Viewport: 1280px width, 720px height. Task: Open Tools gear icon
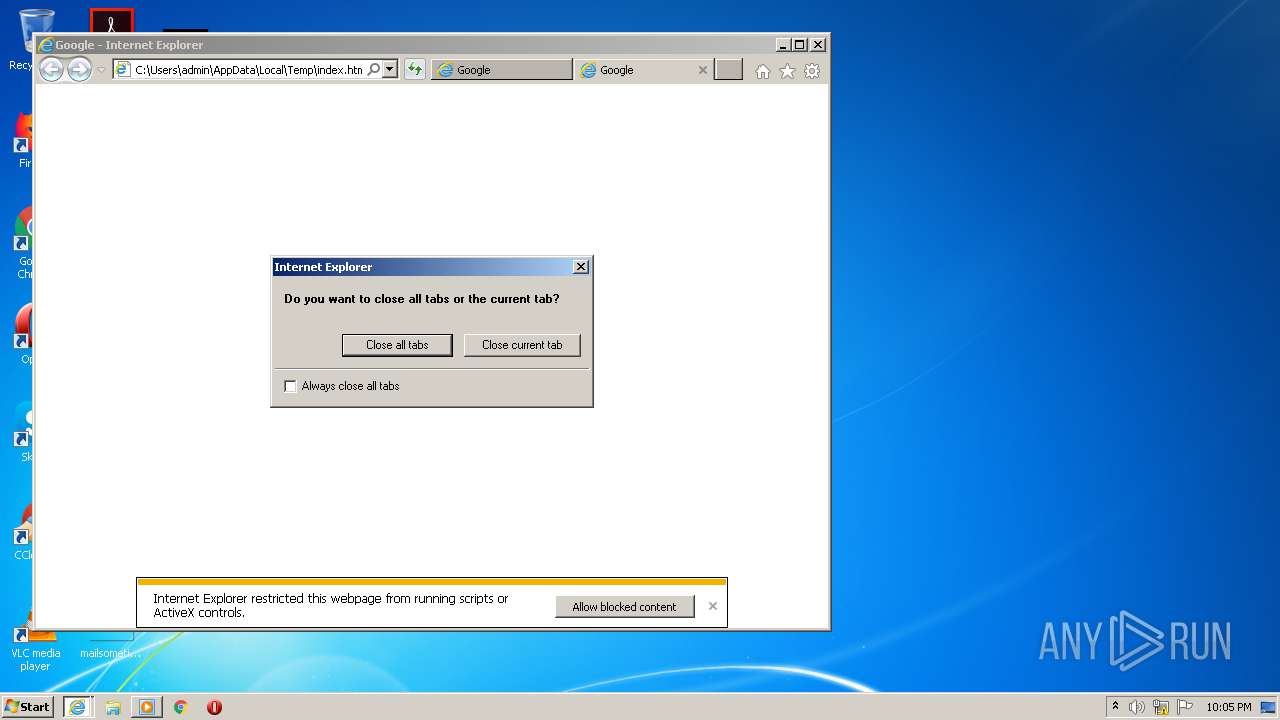point(812,71)
